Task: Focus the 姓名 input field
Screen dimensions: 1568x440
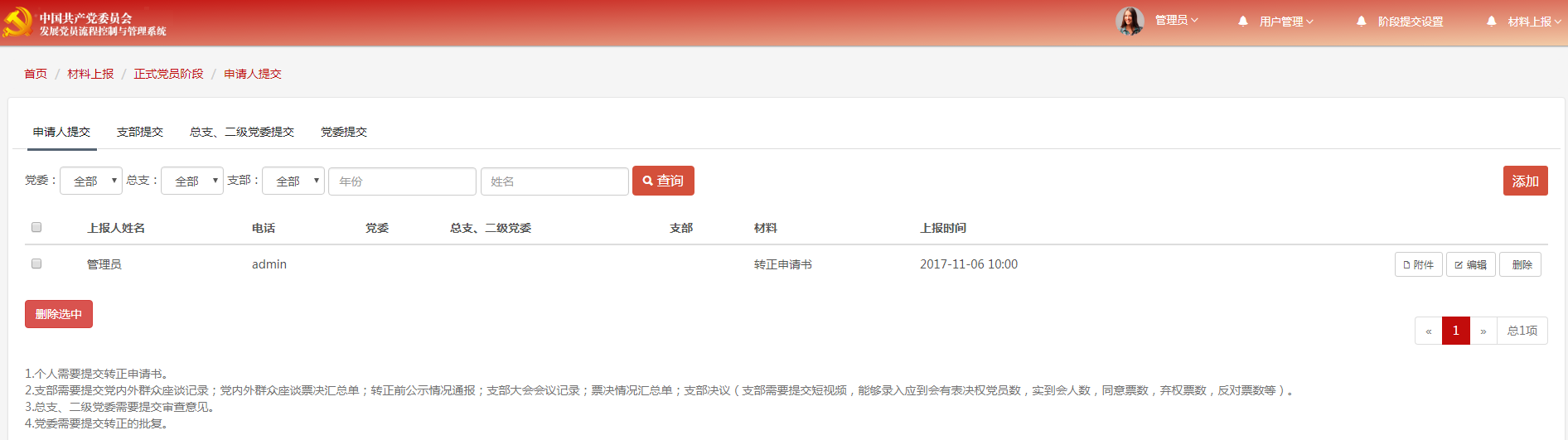Action: tap(554, 181)
